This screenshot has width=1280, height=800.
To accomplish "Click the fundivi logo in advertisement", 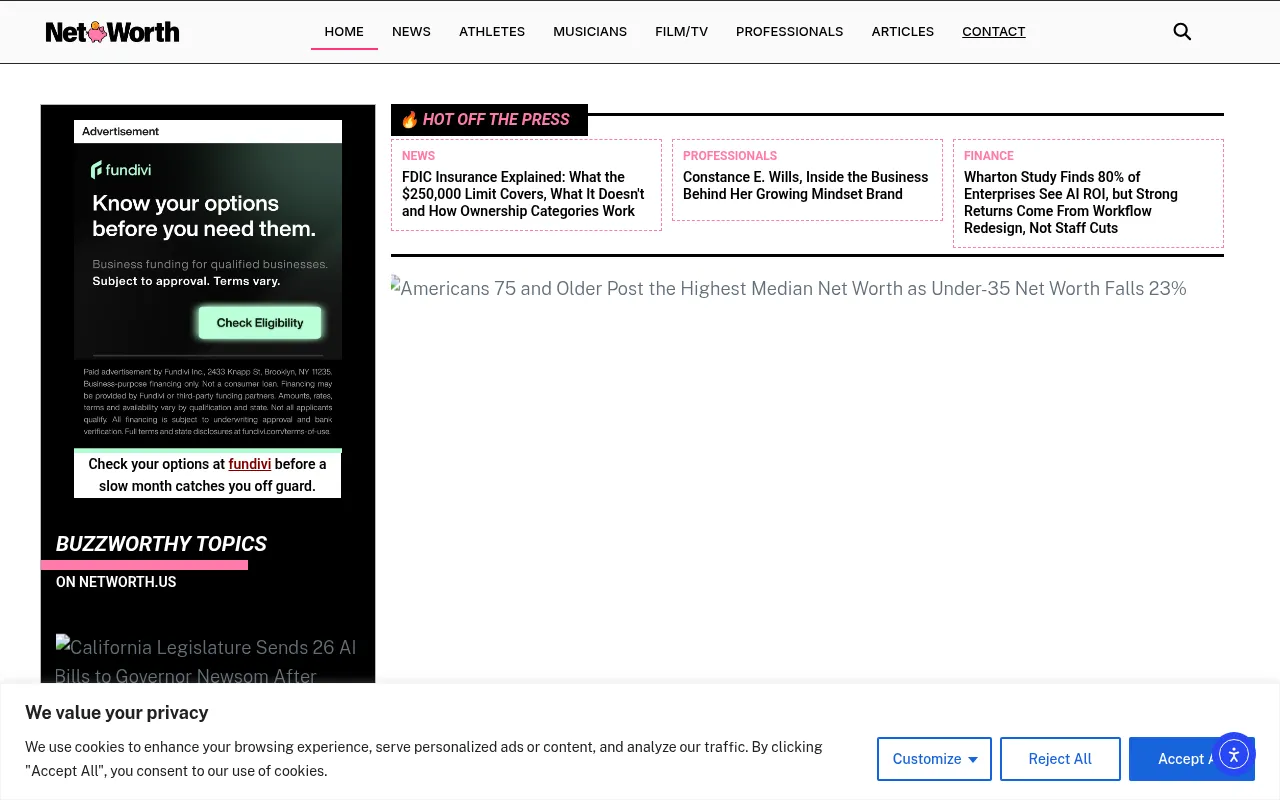I will pos(121,169).
